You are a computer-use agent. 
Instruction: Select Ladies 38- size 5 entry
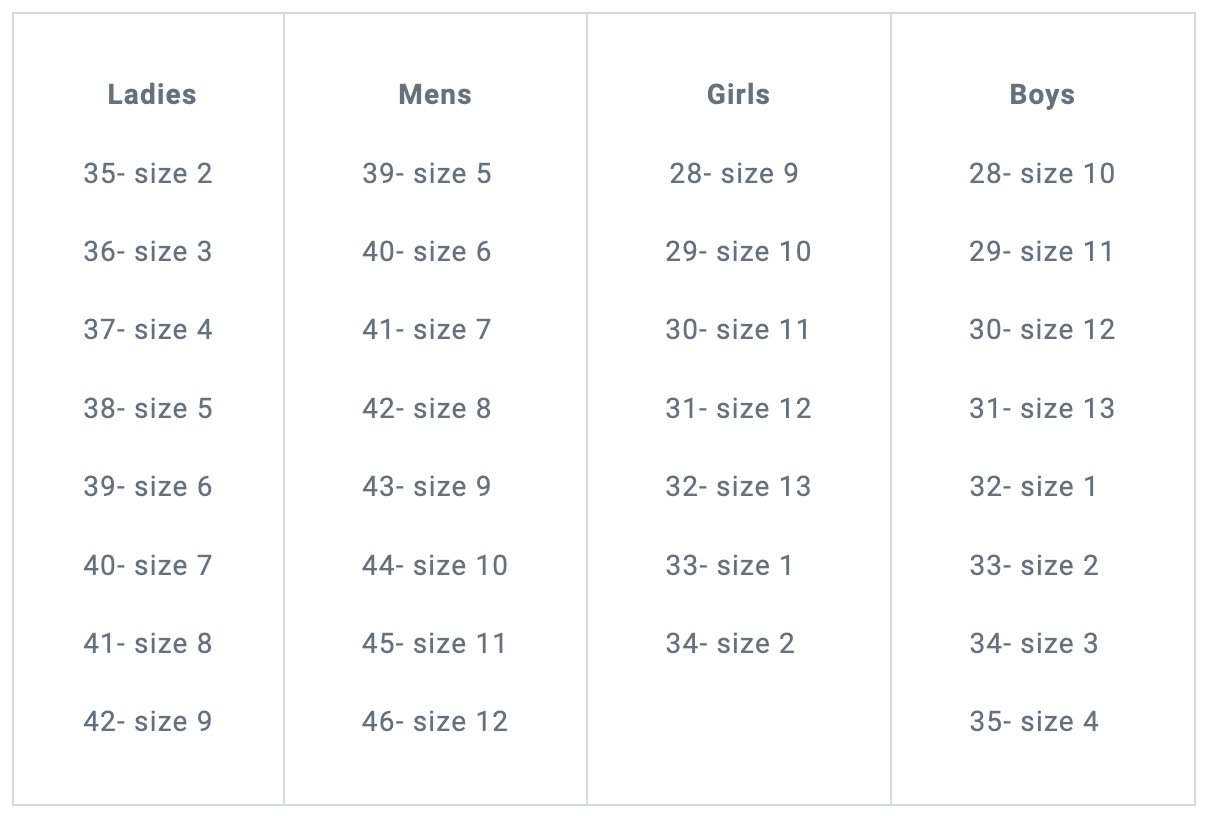[148, 408]
